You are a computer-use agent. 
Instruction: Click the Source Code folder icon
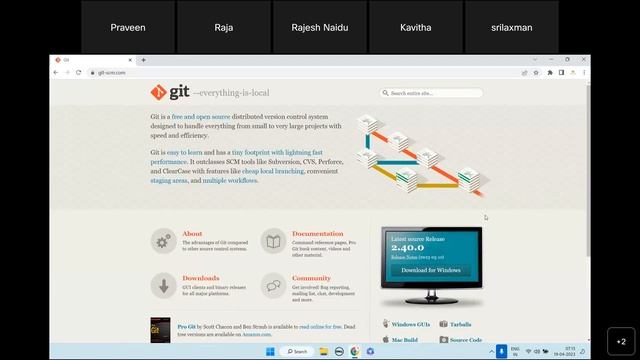(x=444, y=340)
